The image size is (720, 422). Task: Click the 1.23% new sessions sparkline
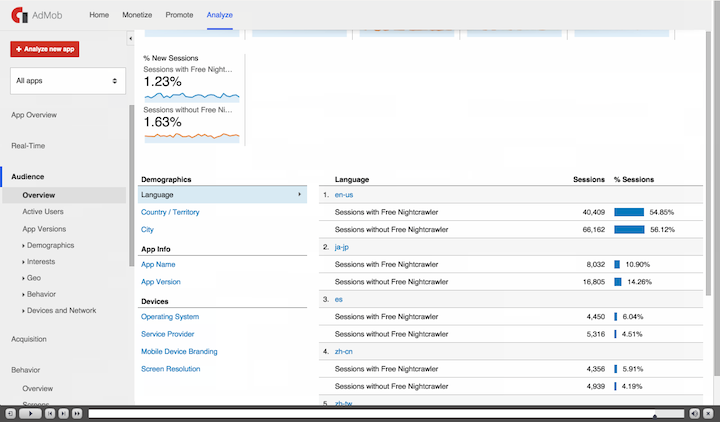point(192,96)
